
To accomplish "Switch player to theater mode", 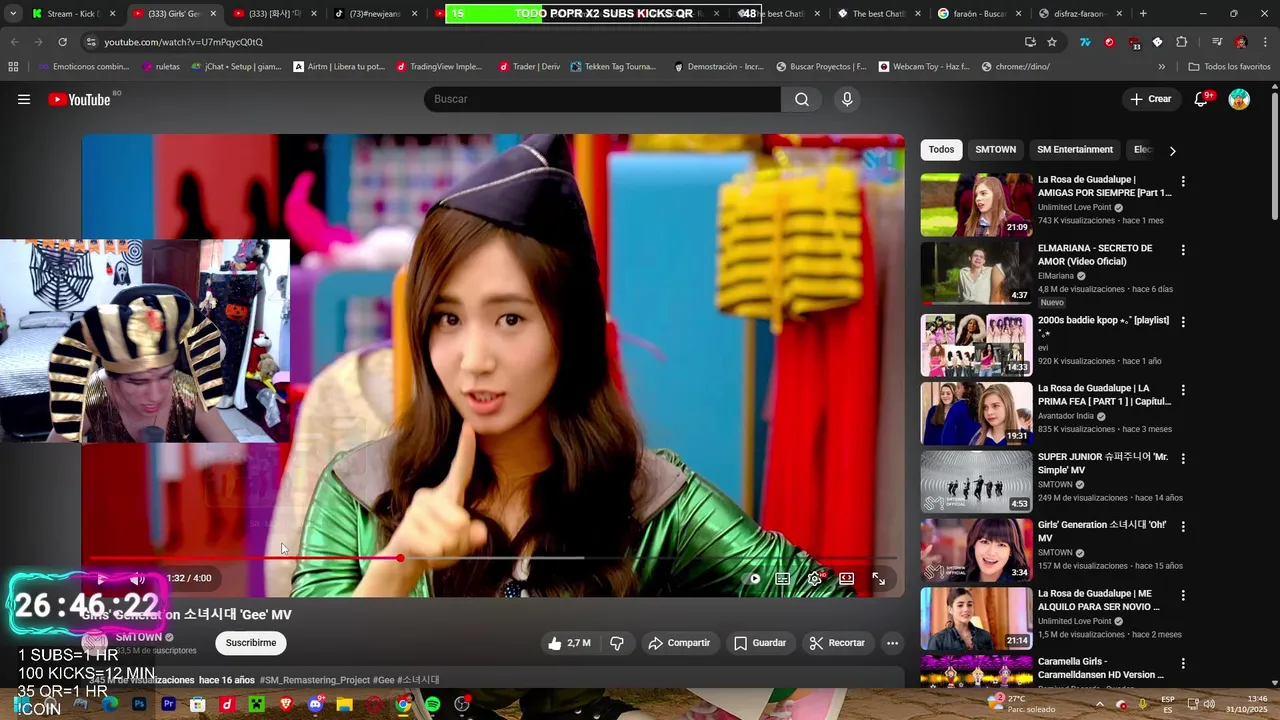I will click(847, 578).
